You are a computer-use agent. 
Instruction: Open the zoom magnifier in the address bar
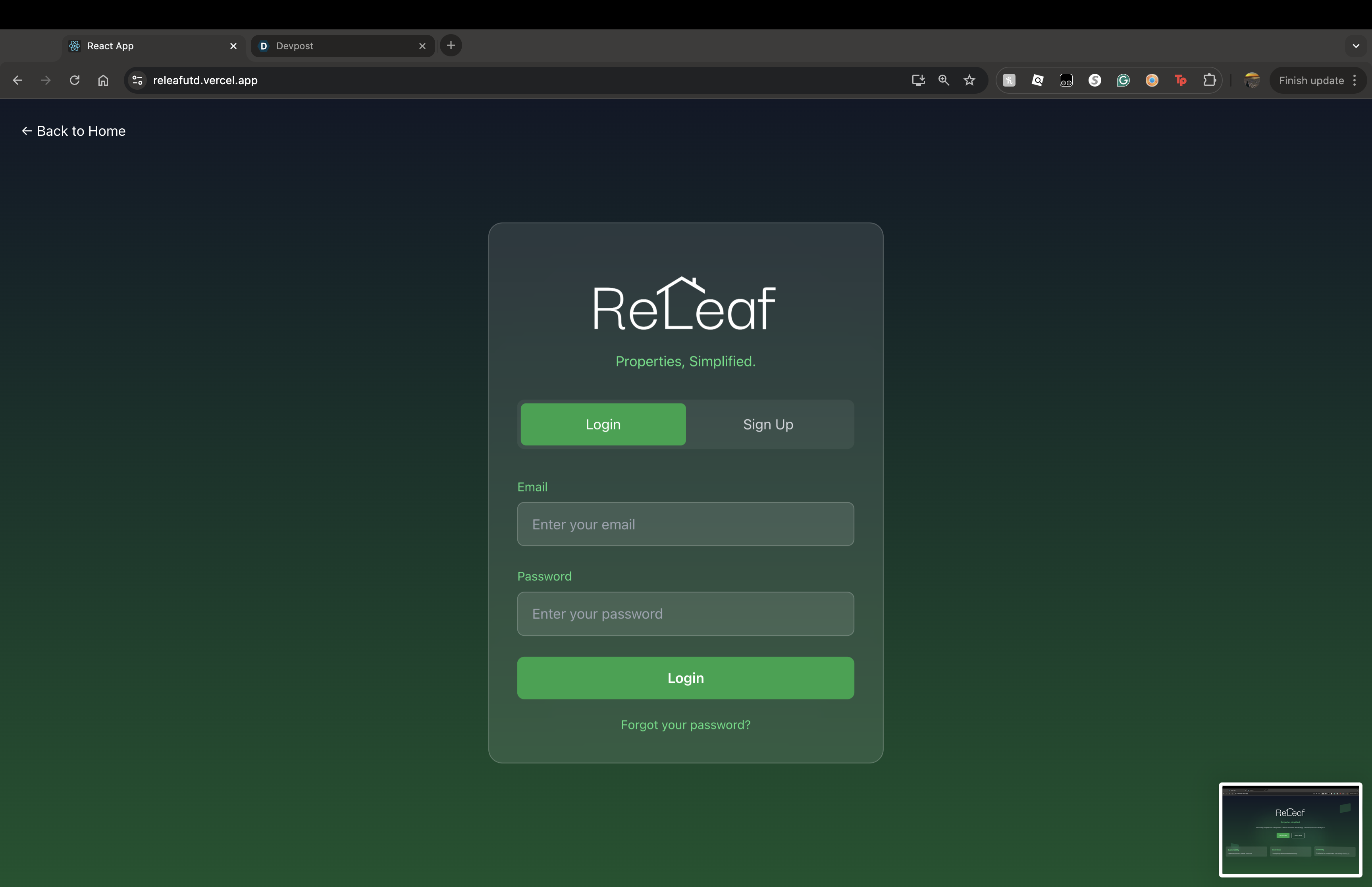(944, 80)
